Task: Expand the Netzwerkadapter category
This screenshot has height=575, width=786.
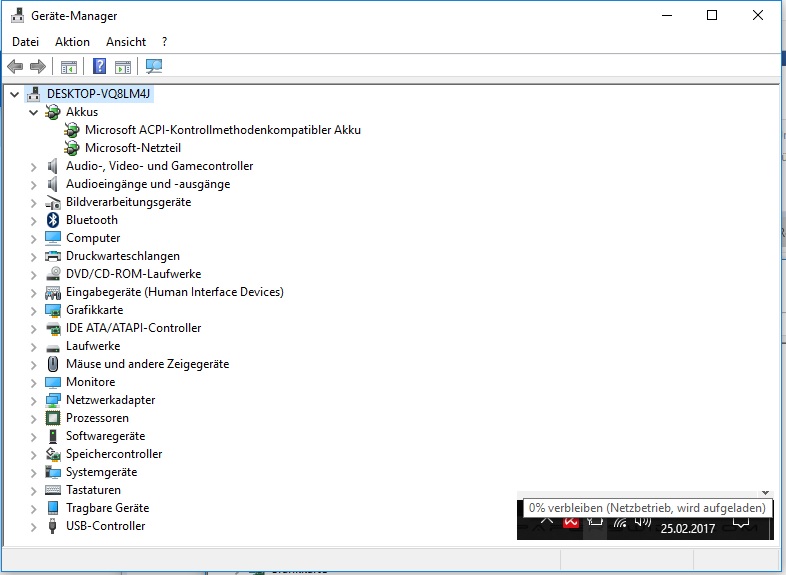Action: (x=34, y=401)
